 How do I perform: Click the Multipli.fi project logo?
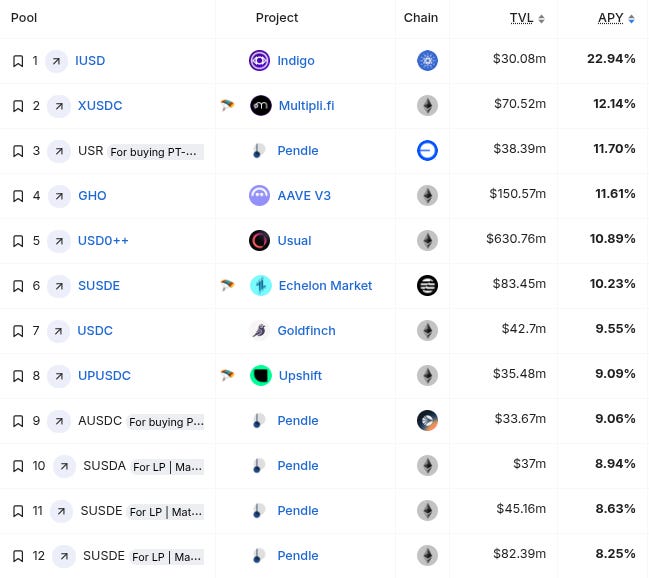[261, 106]
